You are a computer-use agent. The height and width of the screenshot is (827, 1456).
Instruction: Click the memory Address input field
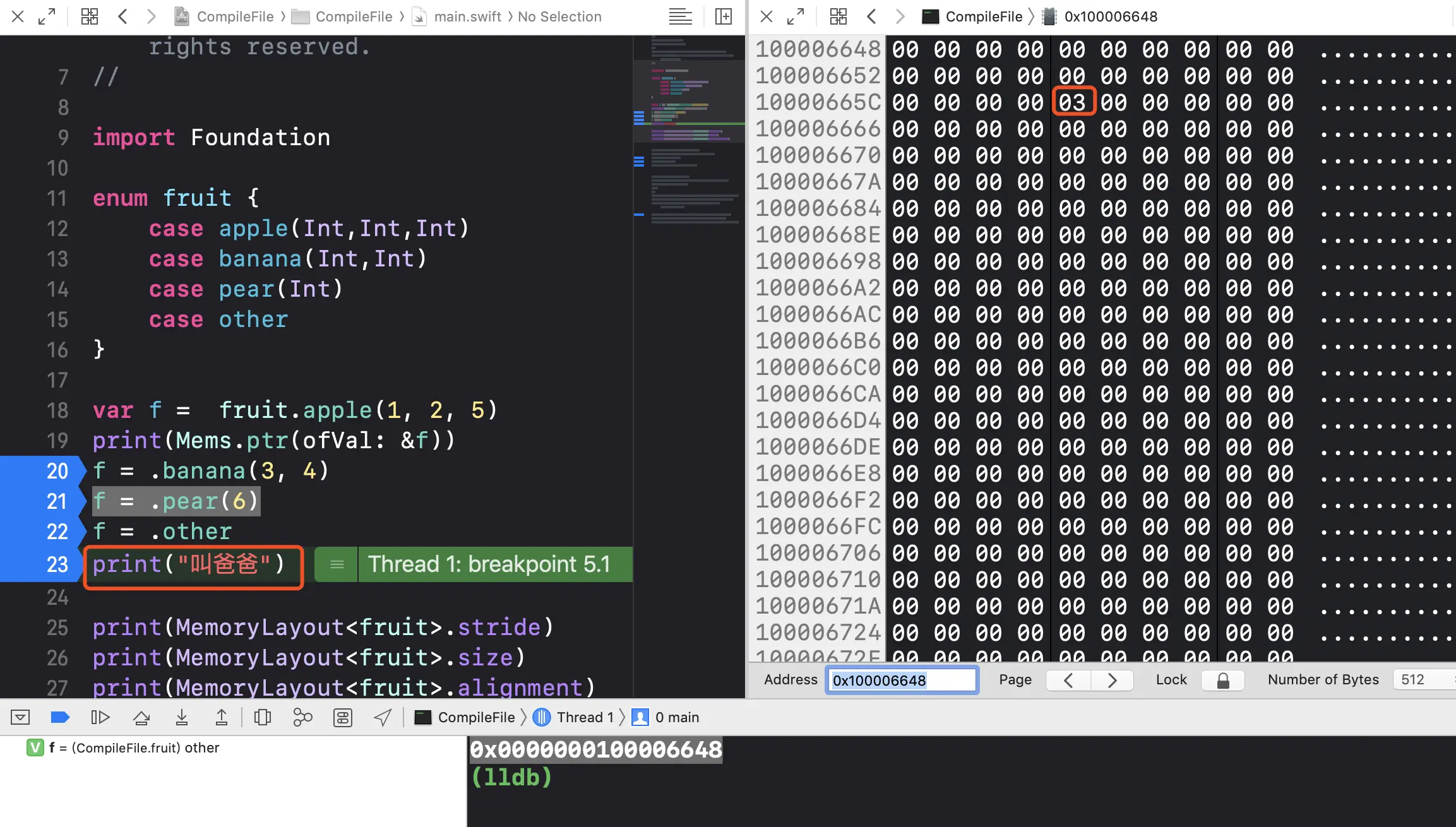[902, 680]
